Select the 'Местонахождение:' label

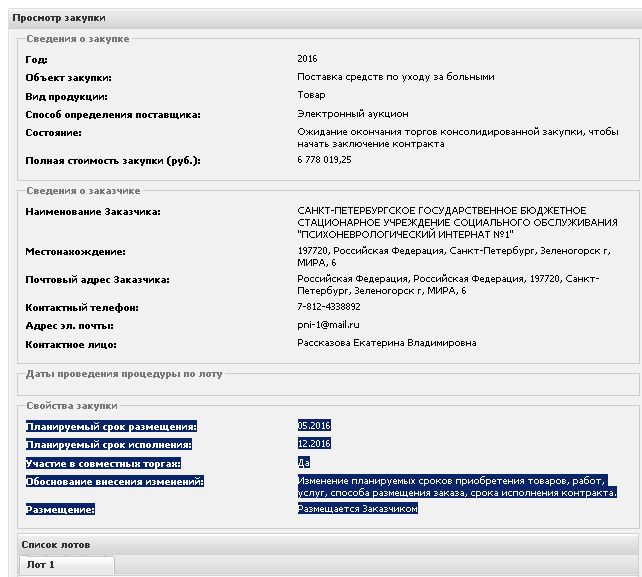75,251
